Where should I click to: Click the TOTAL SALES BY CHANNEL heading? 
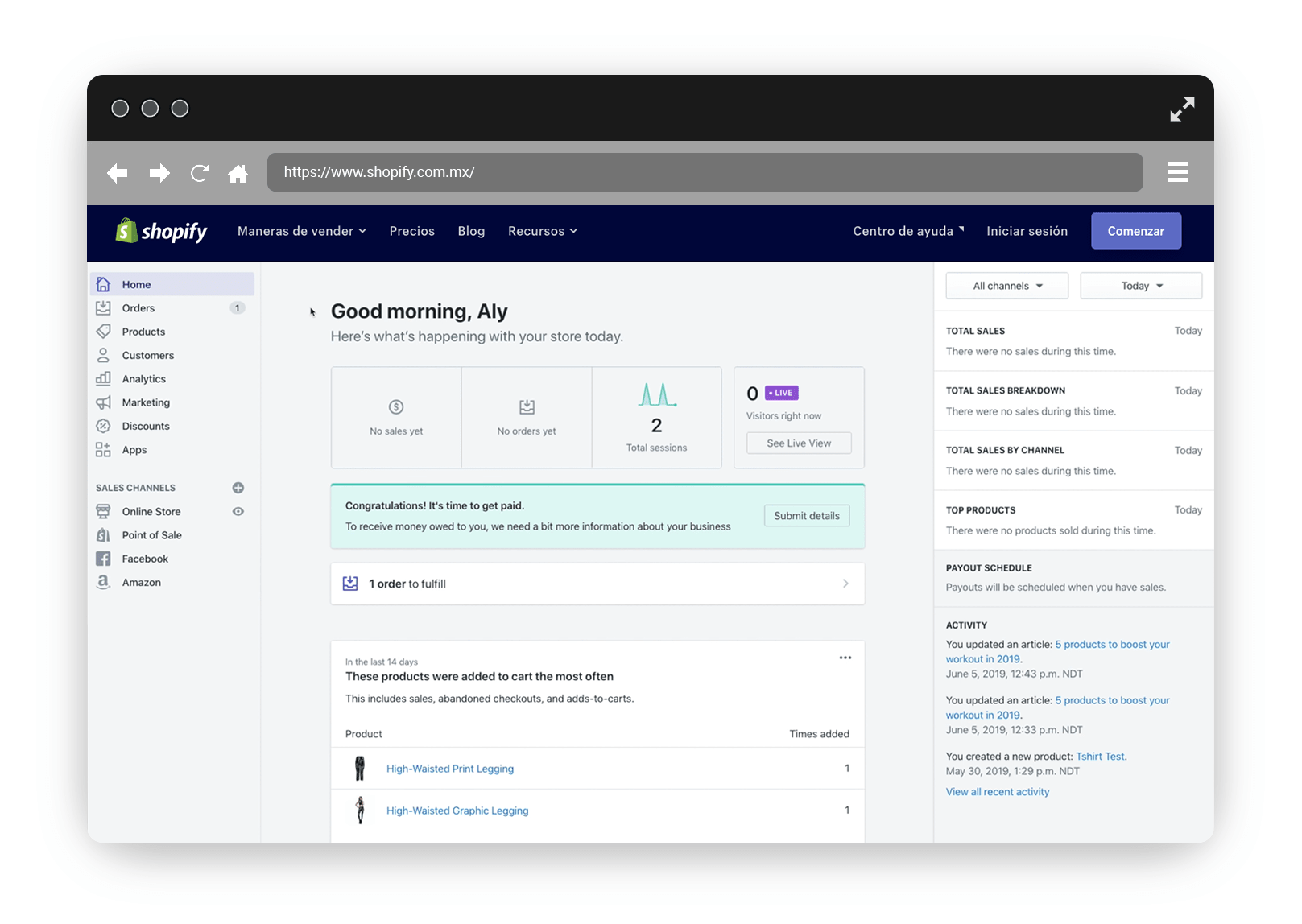click(x=1005, y=451)
